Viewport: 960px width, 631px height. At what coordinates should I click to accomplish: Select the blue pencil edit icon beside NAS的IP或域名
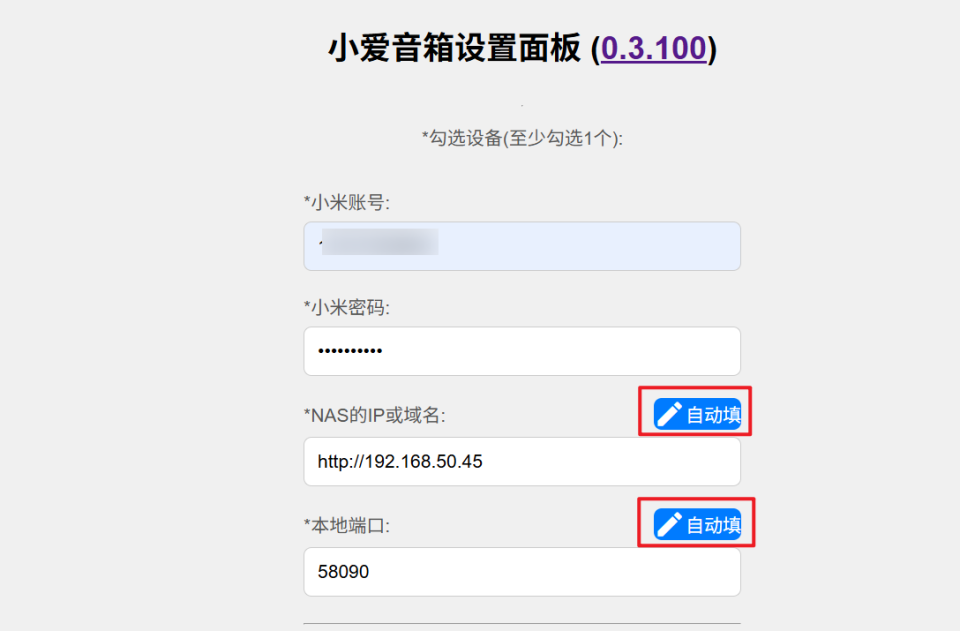(x=668, y=413)
